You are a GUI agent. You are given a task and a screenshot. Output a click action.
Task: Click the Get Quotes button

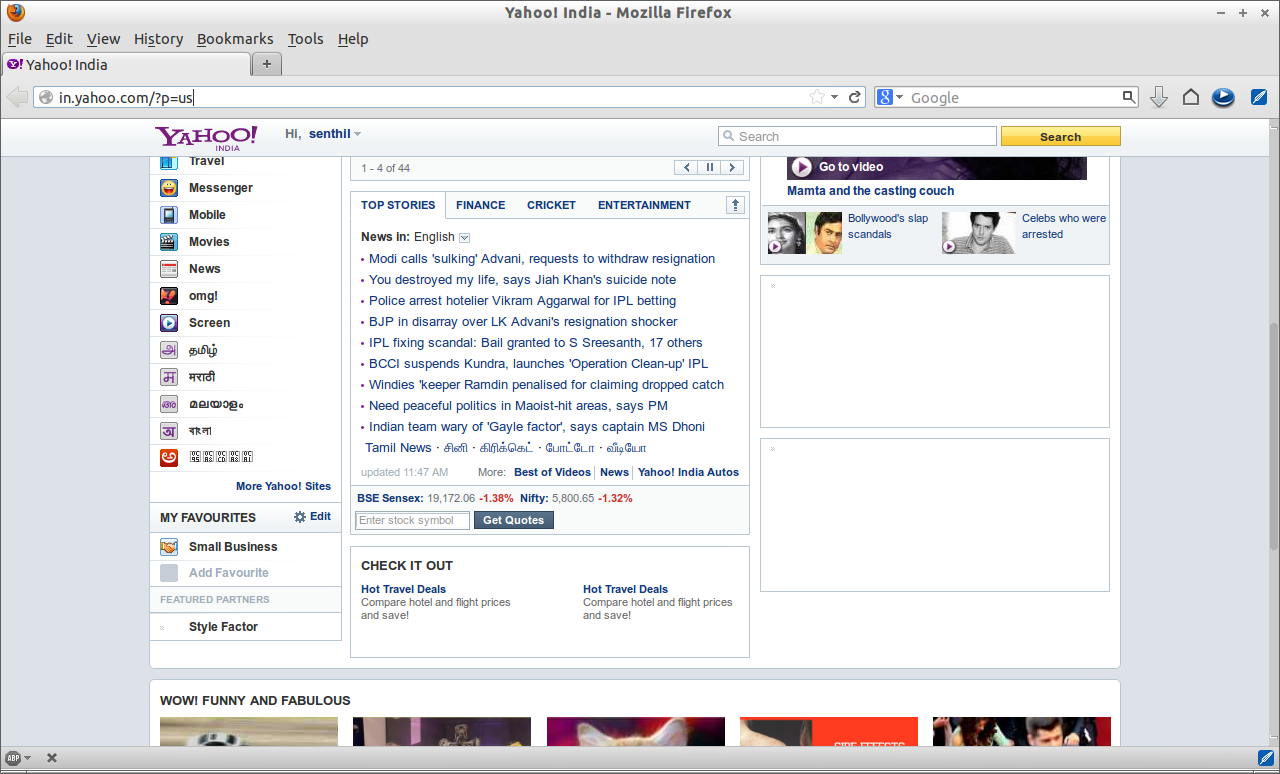click(x=513, y=520)
